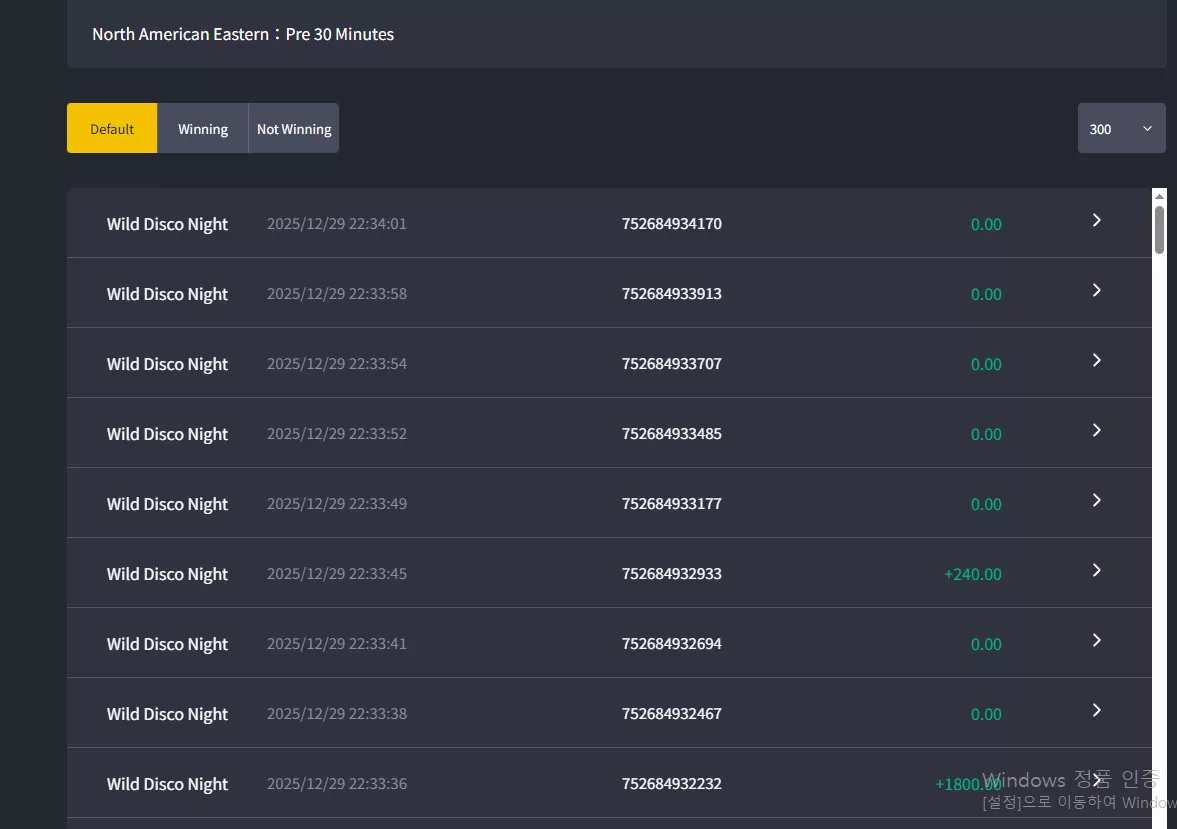
Task: Click the +240.00 win amount
Action: pos(972,574)
